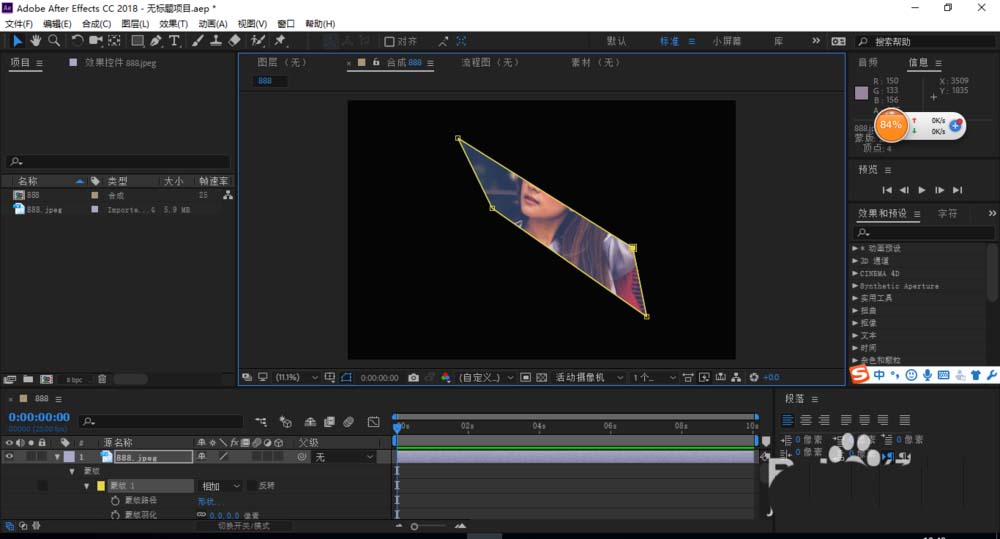1000x539 pixels.
Task: Hide the 888.jpeg layer with eye toggle
Action: (x=10, y=457)
